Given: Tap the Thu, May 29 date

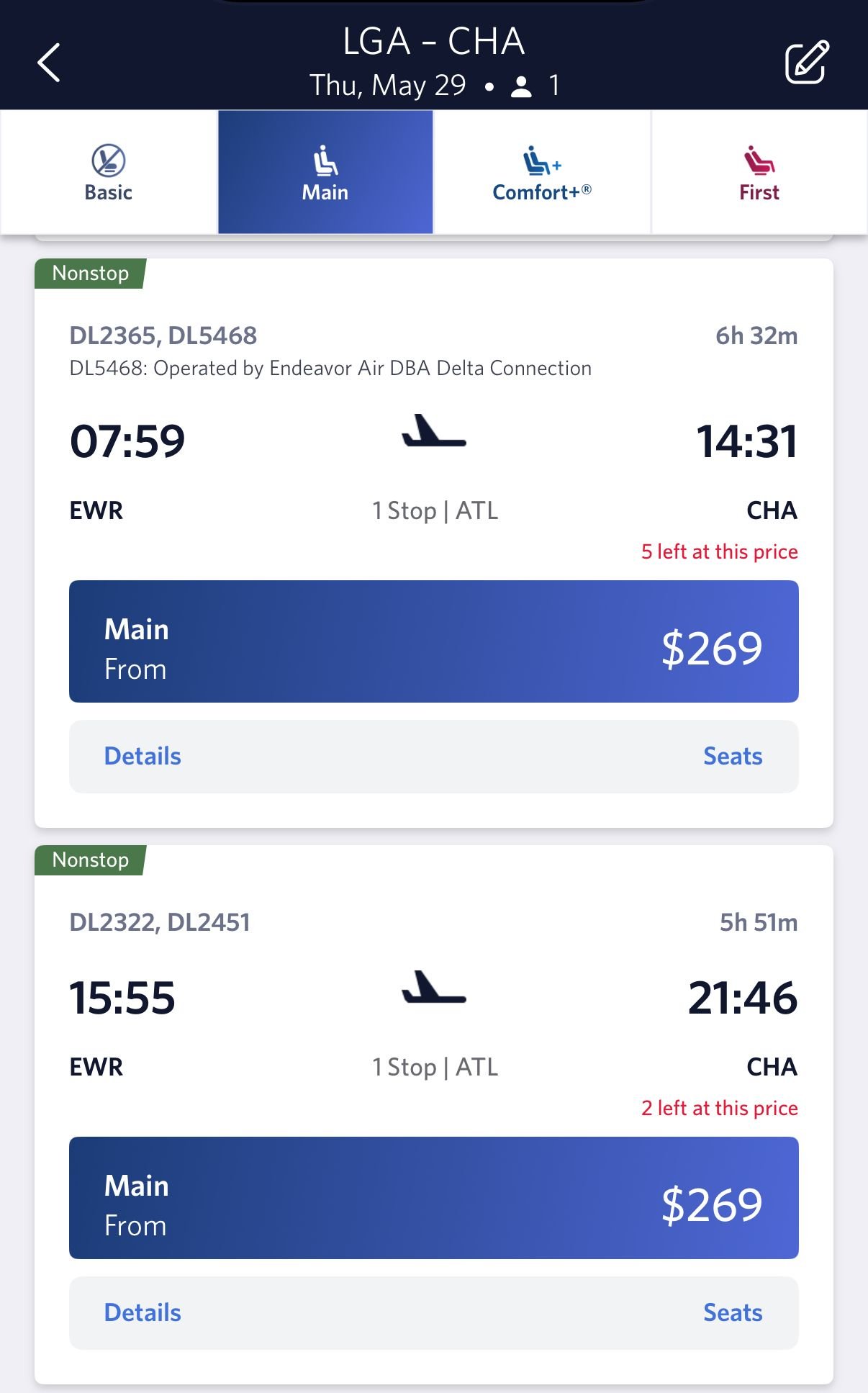Looking at the screenshot, I should click(x=388, y=86).
